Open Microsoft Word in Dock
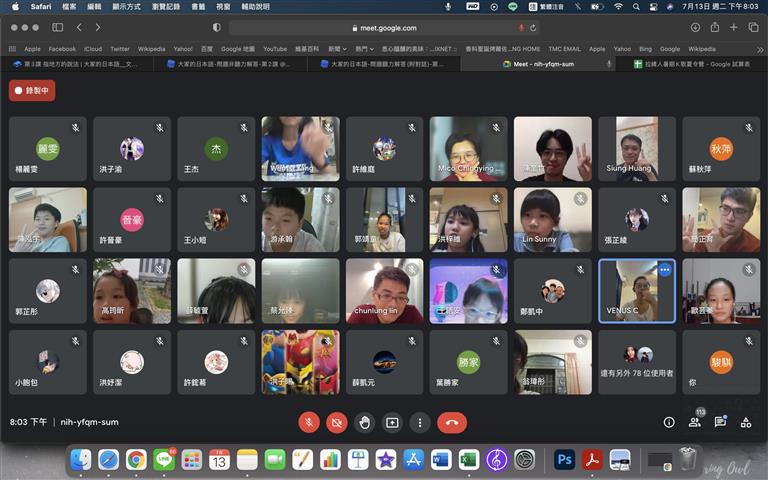Screen dimensions: 768x480 pyautogui.click(x=441, y=460)
